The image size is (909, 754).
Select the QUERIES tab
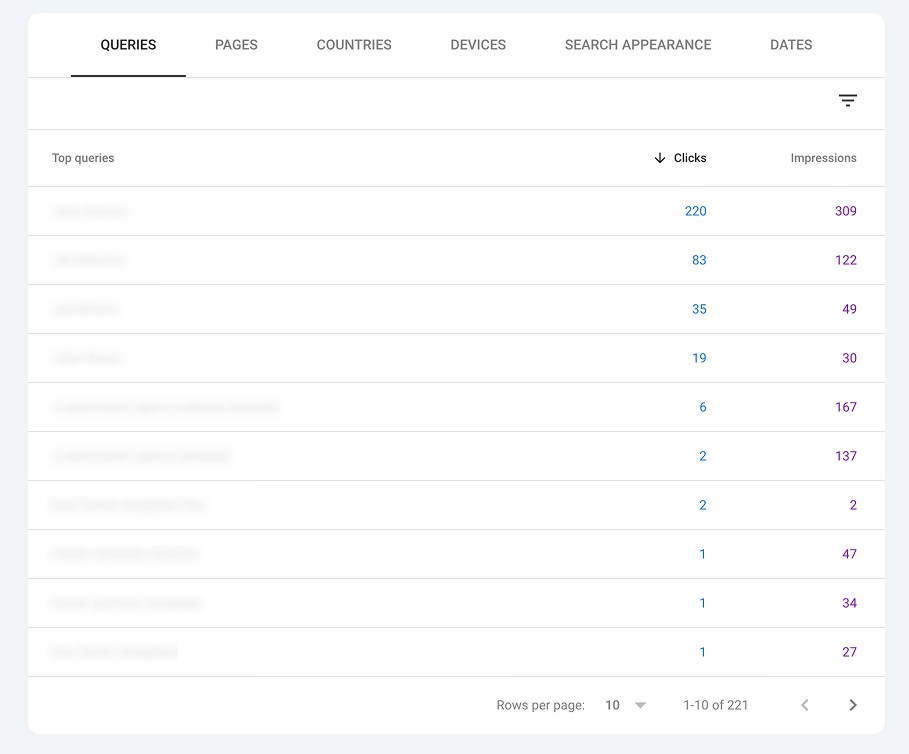tap(127, 45)
